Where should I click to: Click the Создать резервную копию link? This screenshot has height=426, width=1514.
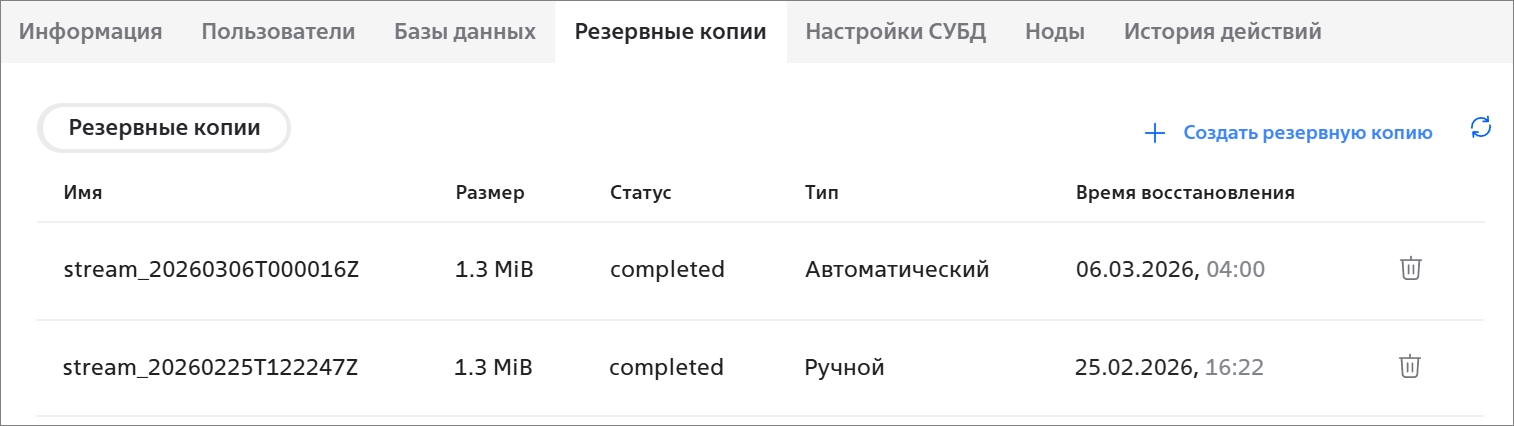coord(1308,133)
